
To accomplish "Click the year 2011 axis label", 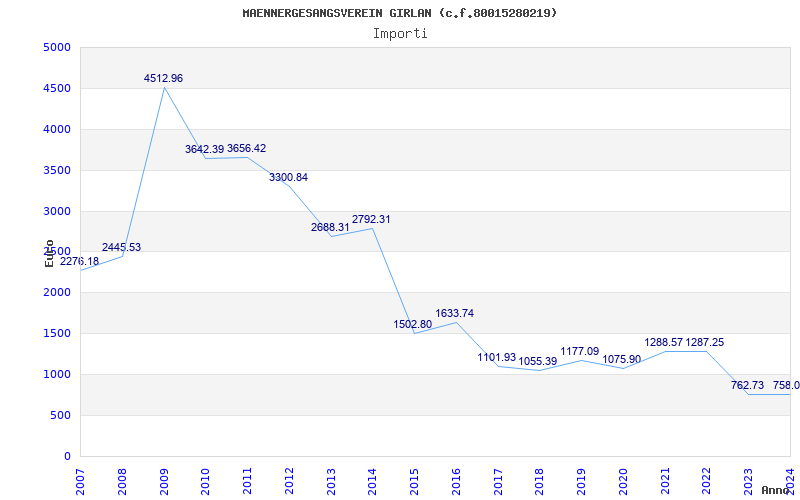I will (247, 481).
